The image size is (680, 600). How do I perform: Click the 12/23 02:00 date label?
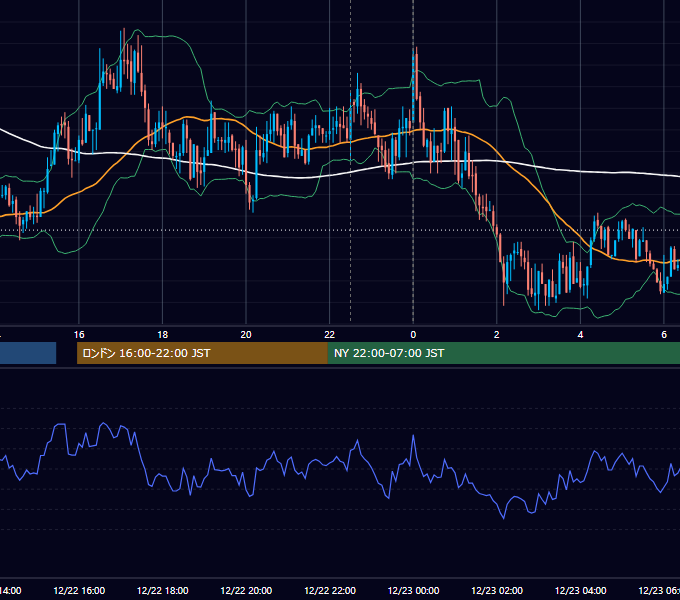pos(497,590)
